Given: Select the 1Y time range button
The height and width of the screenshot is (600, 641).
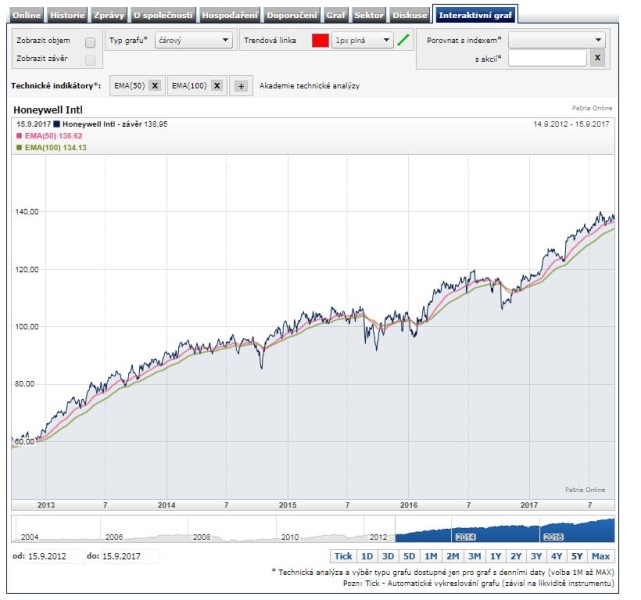Looking at the screenshot, I should (495, 556).
